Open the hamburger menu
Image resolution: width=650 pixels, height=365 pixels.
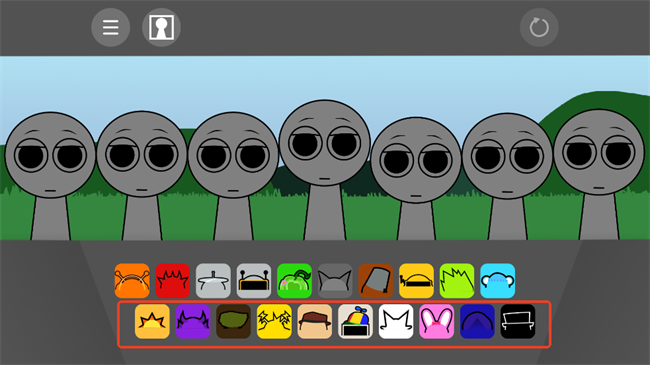(x=111, y=27)
